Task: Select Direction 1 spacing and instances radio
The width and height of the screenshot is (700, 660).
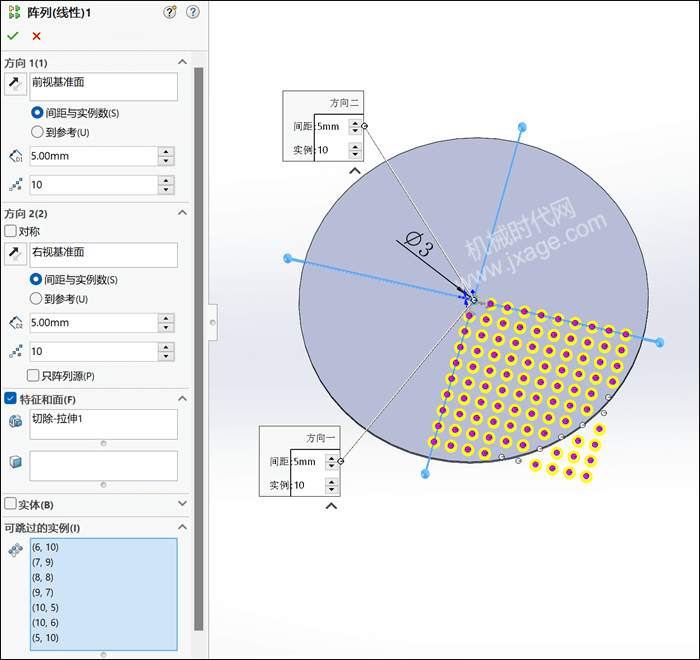Action: 37,113
